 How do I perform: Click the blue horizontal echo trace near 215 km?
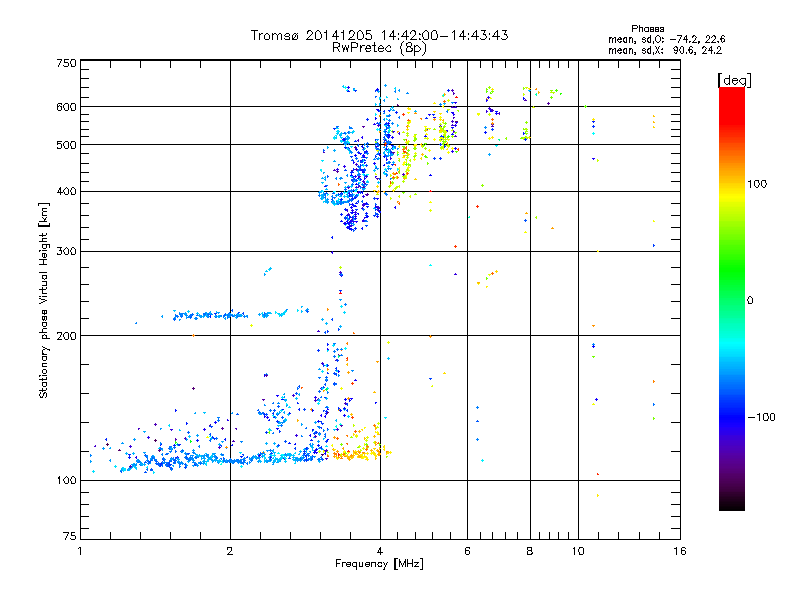tap(209, 315)
